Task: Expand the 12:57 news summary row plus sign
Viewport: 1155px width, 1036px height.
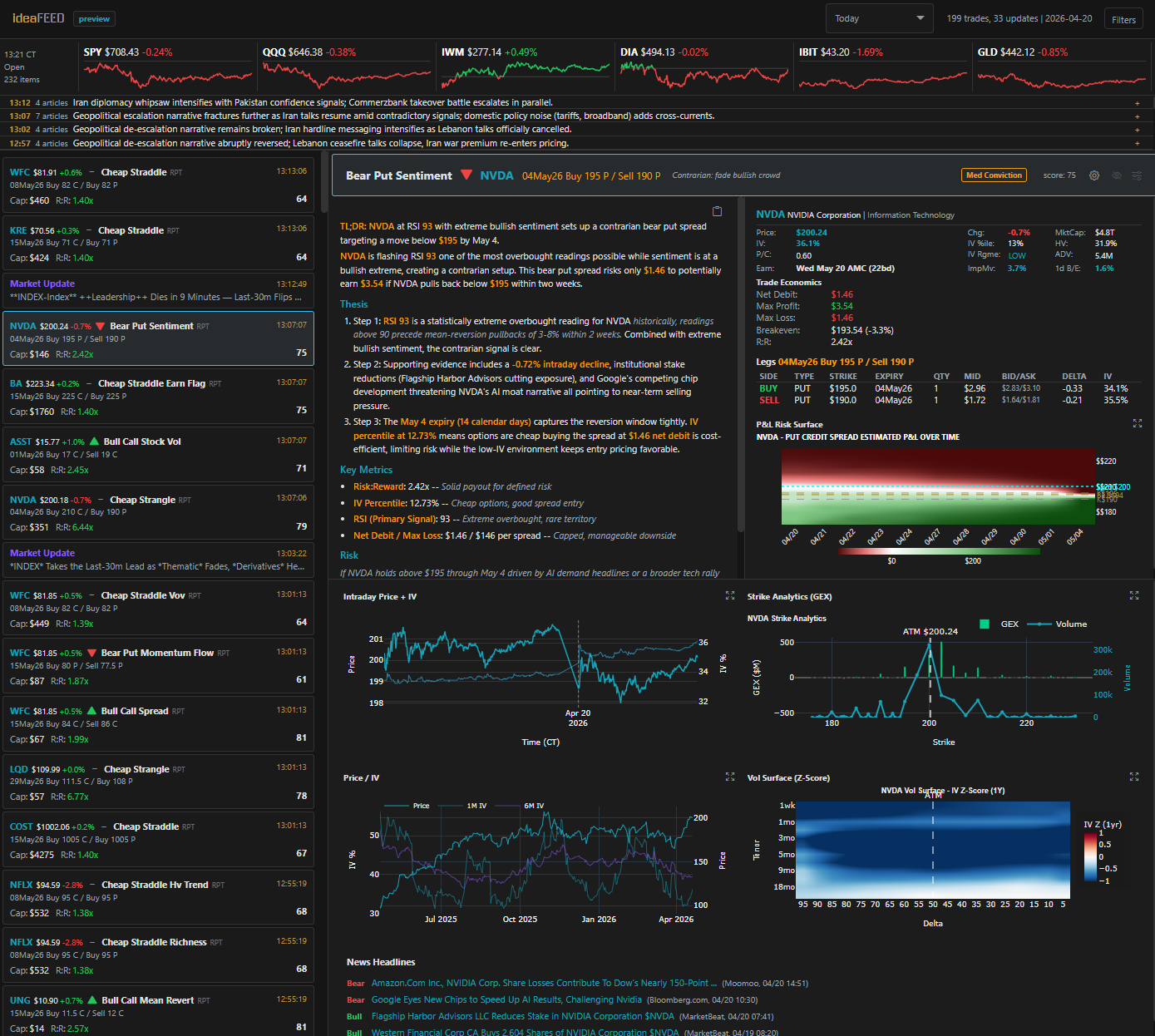Action: click(x=1138, y=143)
